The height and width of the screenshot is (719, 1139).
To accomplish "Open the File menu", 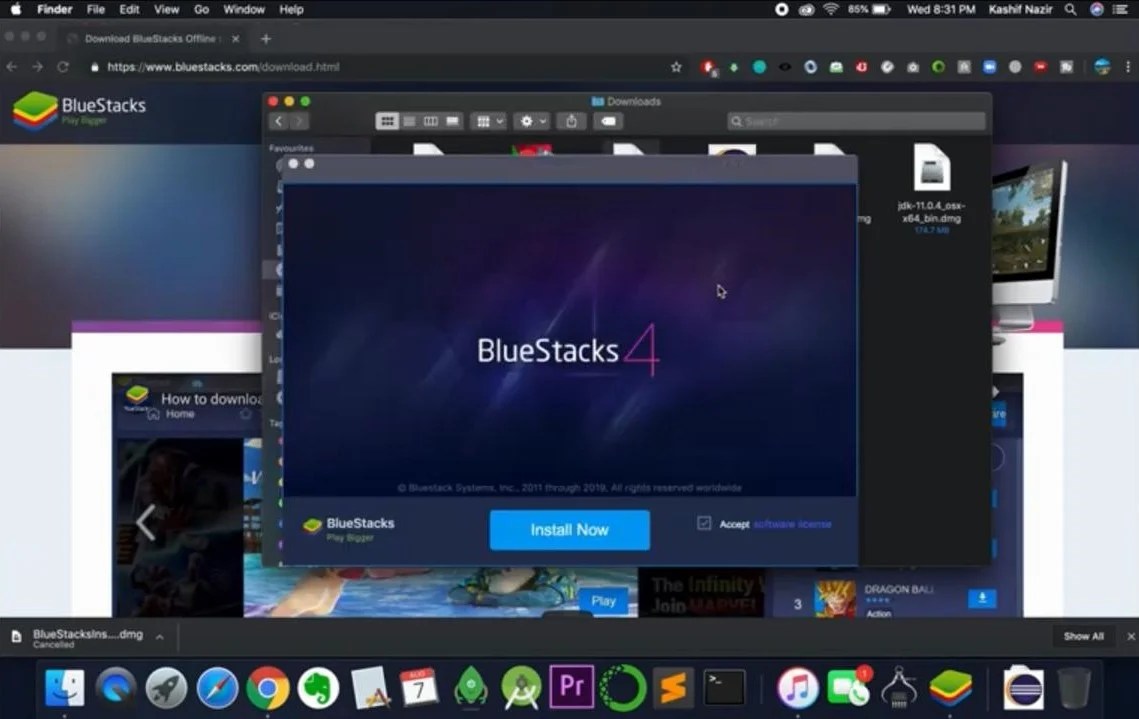I will tap(96, 9).
